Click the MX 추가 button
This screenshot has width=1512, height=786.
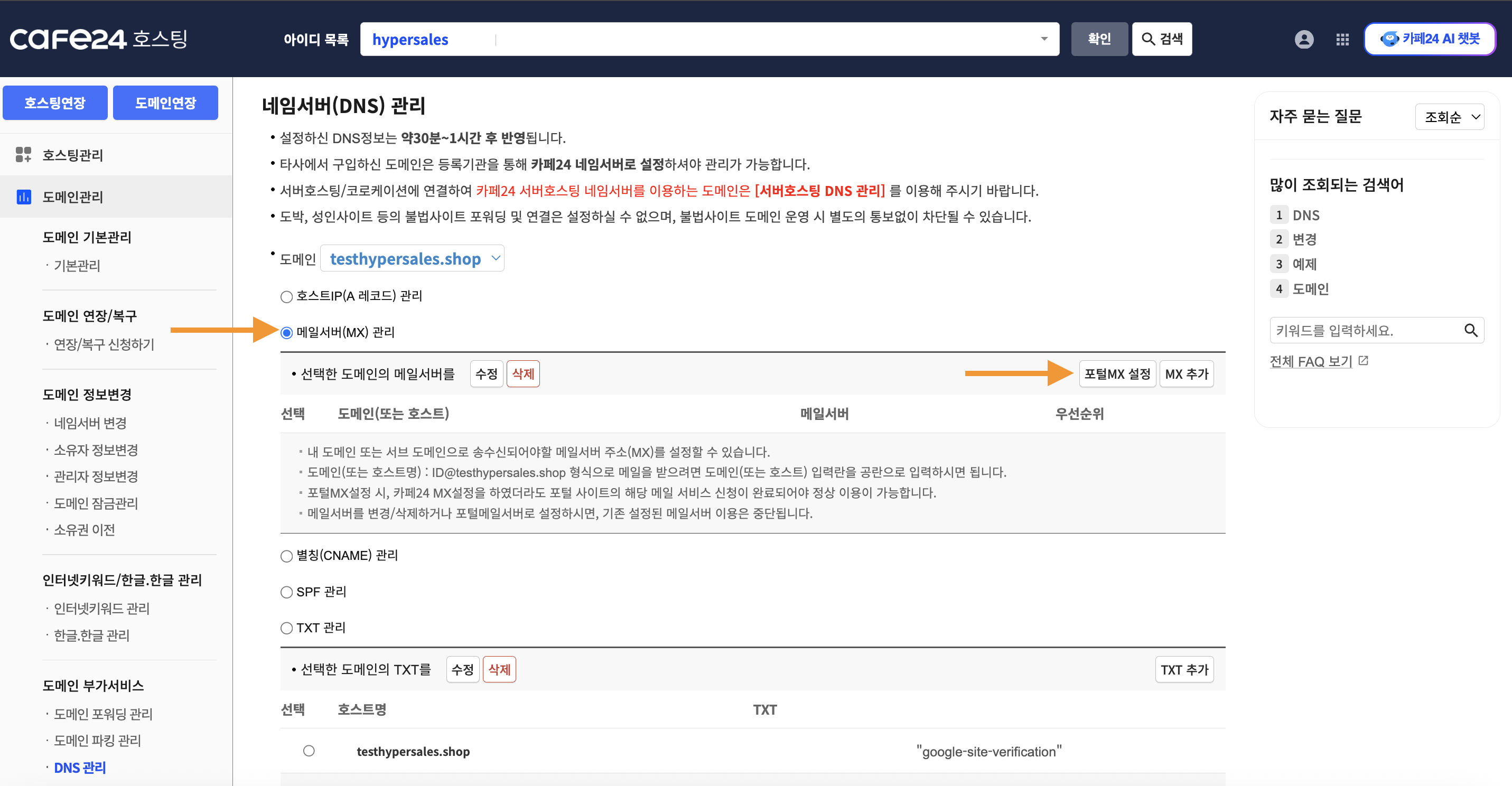point(1186,374)
